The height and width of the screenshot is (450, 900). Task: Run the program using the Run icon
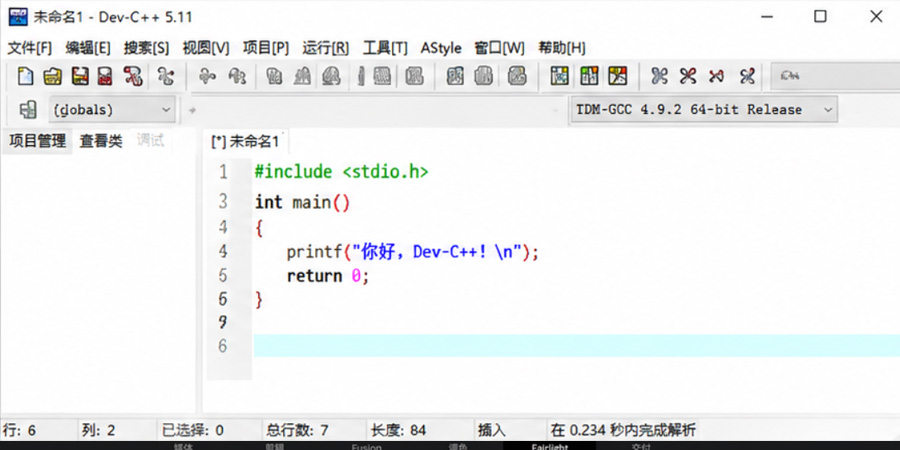pyautogui.click(x=589, y=76)
